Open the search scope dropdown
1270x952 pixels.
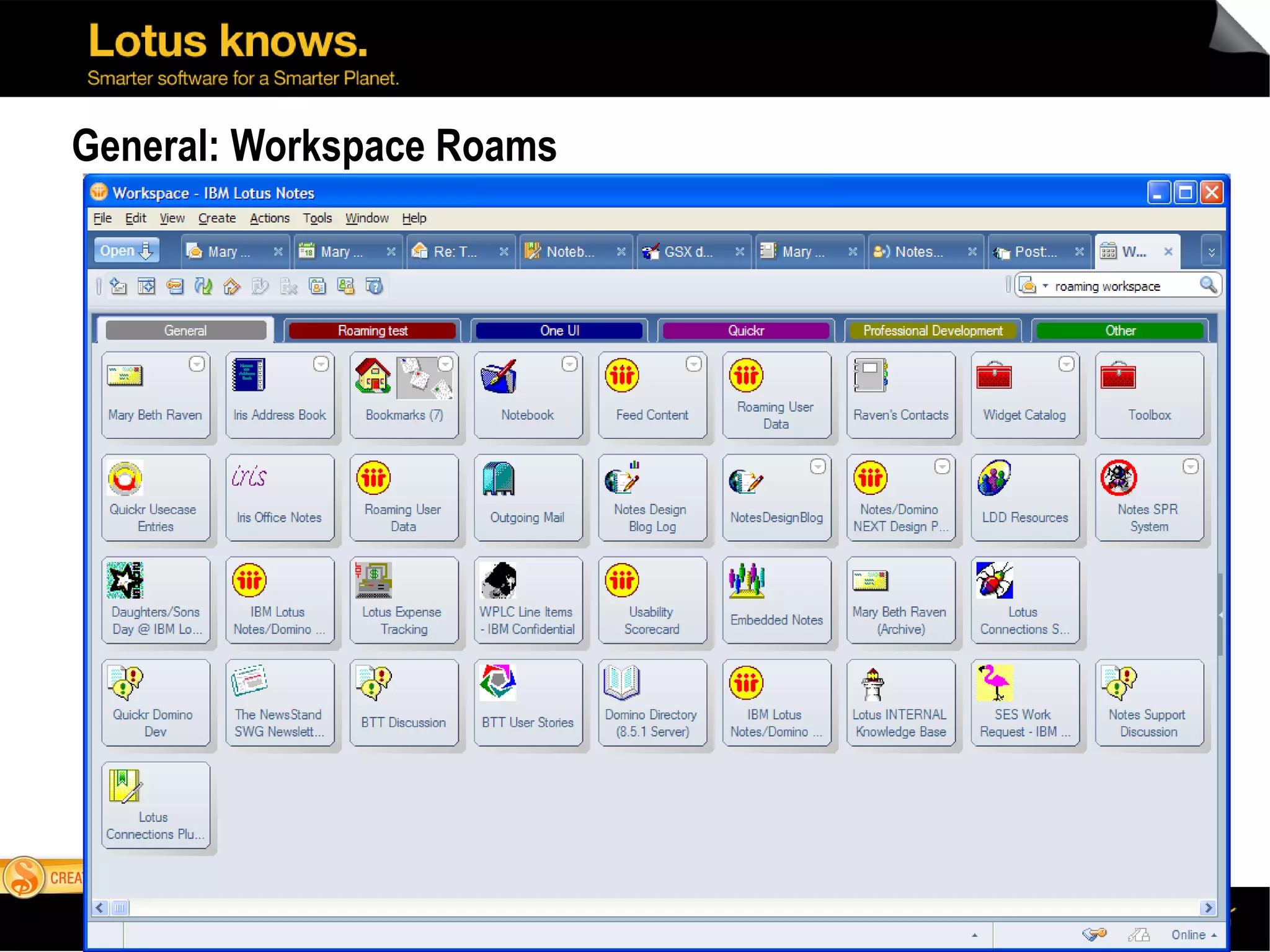[1045, 286]
